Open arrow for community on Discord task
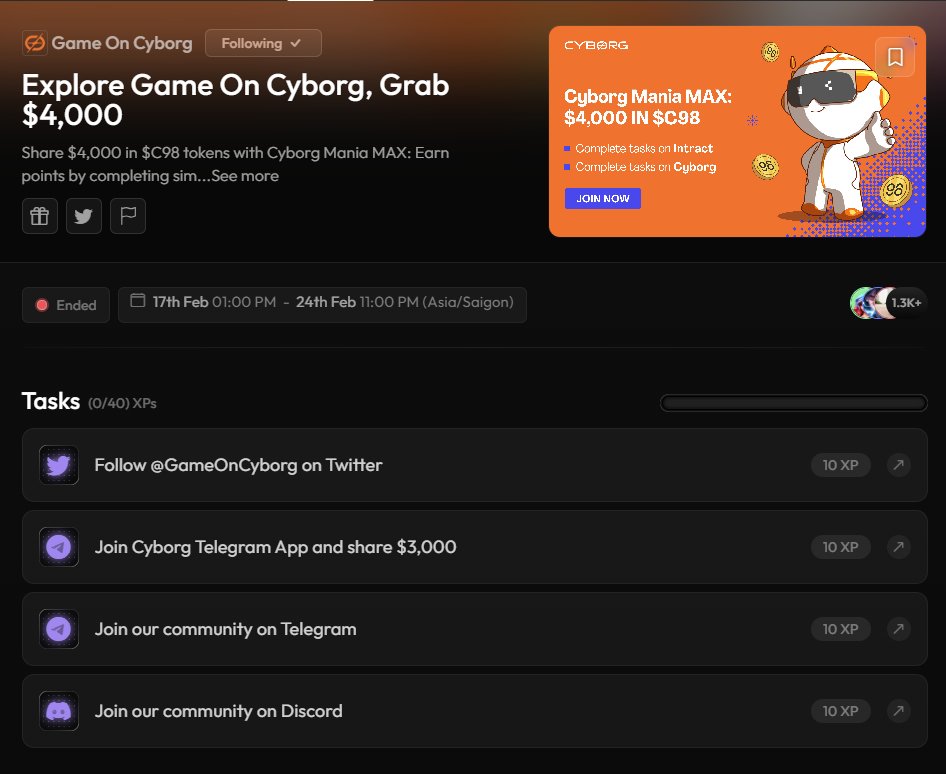 [898, 711]
